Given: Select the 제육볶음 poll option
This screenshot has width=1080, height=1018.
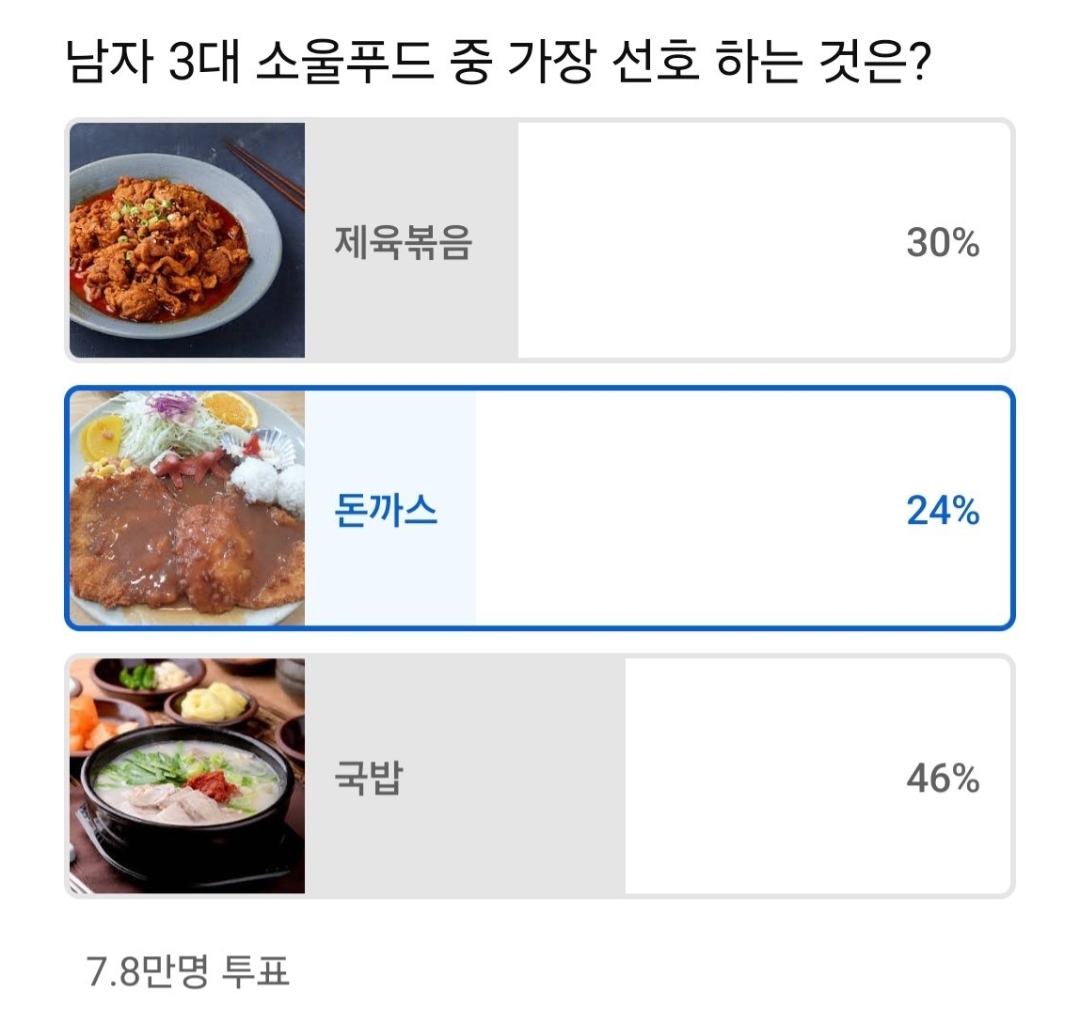Looking at the screenshot, I should tap(540, 240).
